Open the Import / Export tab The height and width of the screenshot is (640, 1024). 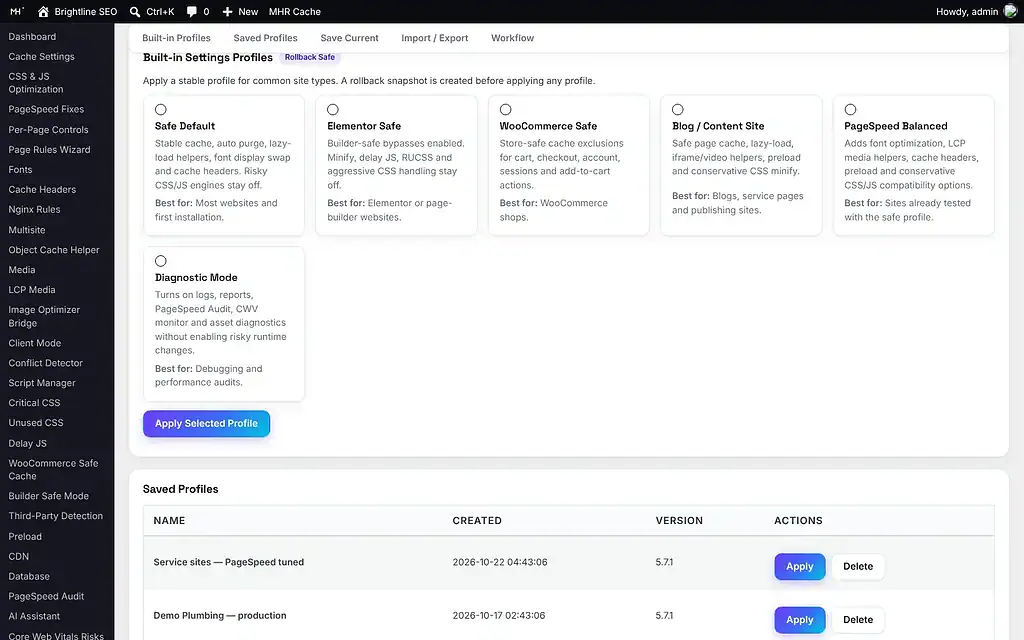(434, 38)
